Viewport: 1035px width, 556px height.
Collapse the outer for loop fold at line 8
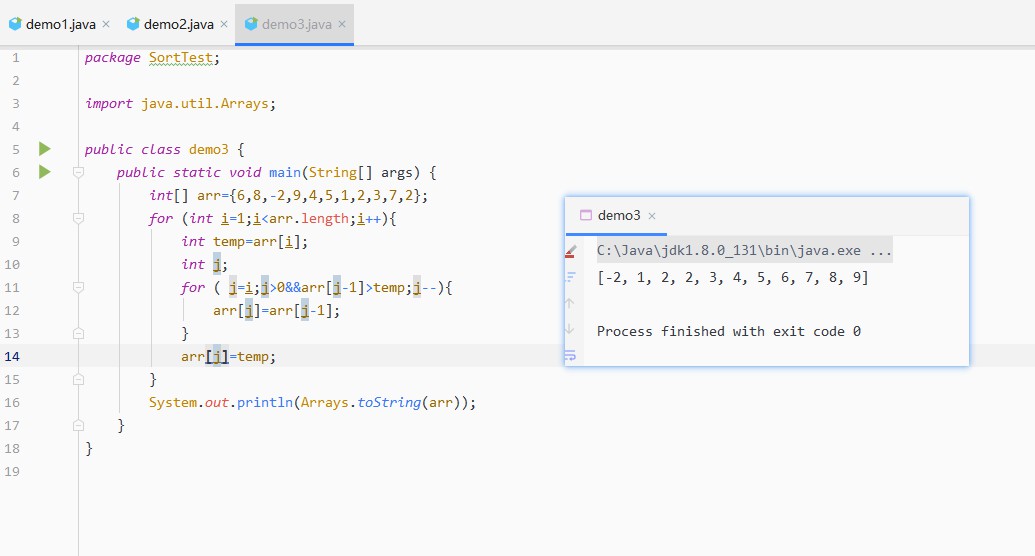click(x=78, y=219)
